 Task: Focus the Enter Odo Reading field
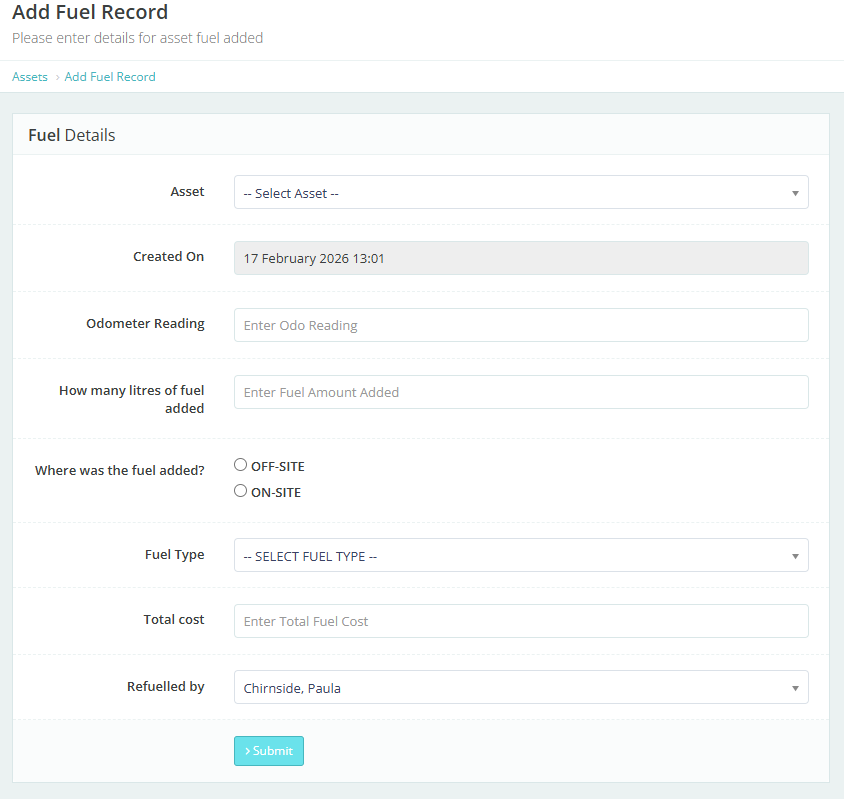coord(521,325)
